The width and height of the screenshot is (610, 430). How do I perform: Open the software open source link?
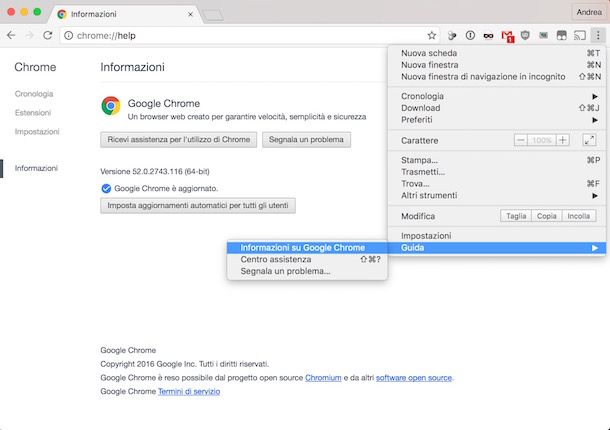click(414, 378)
